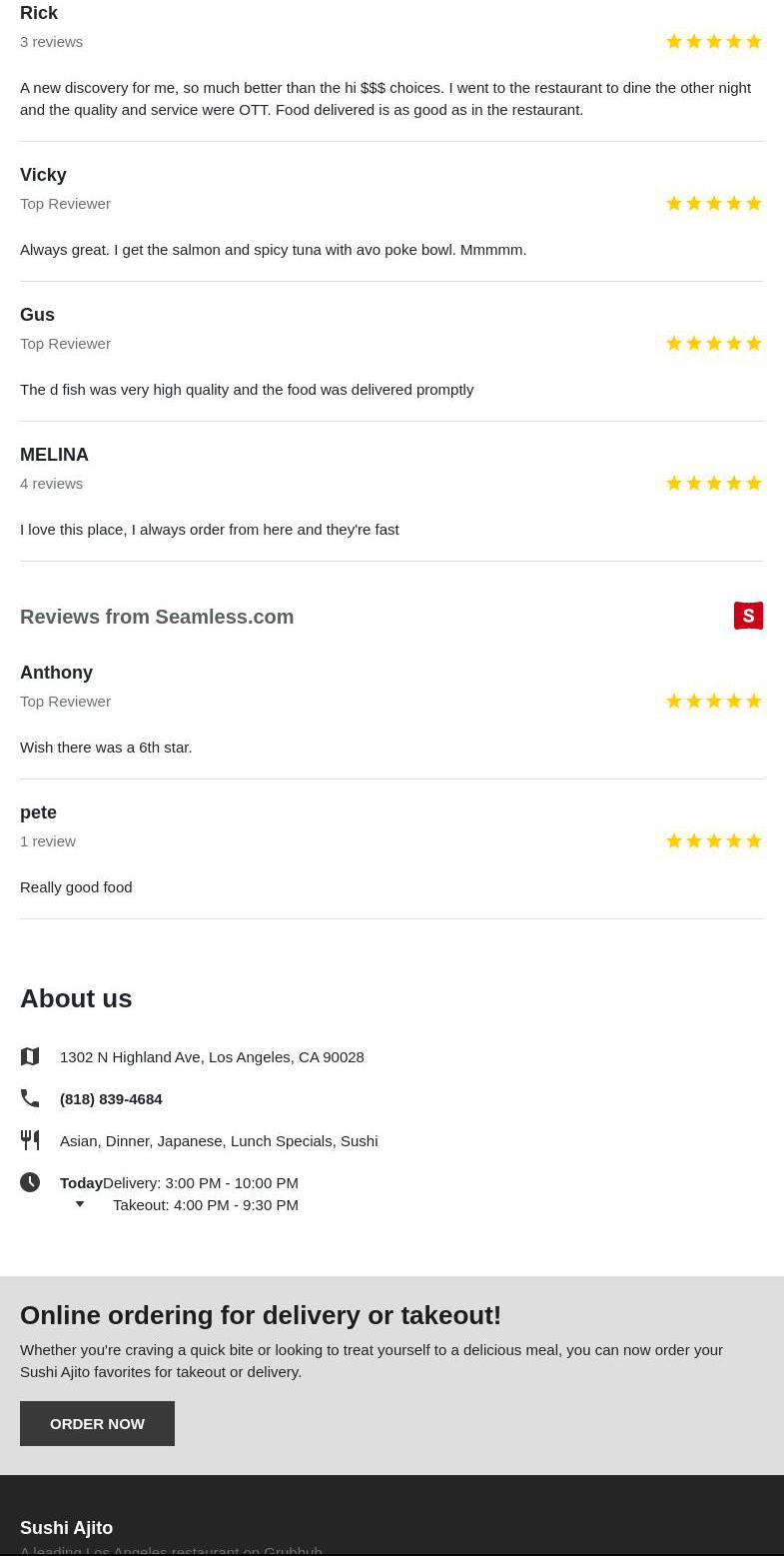
Task: Click the phone icon in About us
Action: click(30, 1098)
